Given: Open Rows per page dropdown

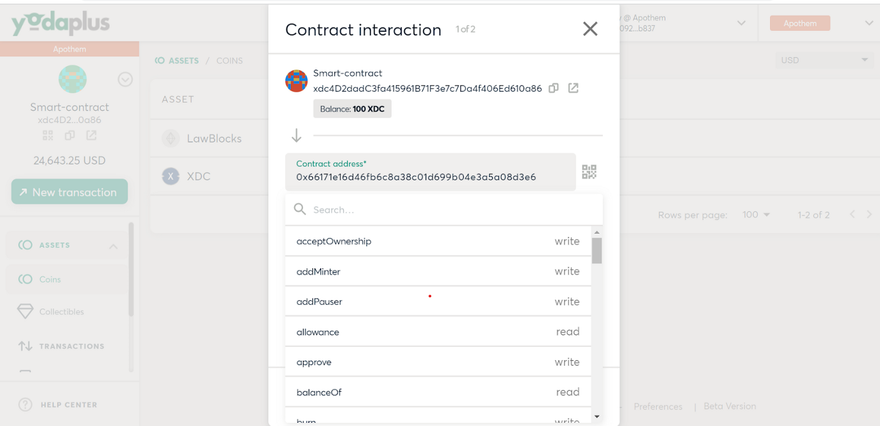Looking at the screenshot, I should (x=756, y=215).
